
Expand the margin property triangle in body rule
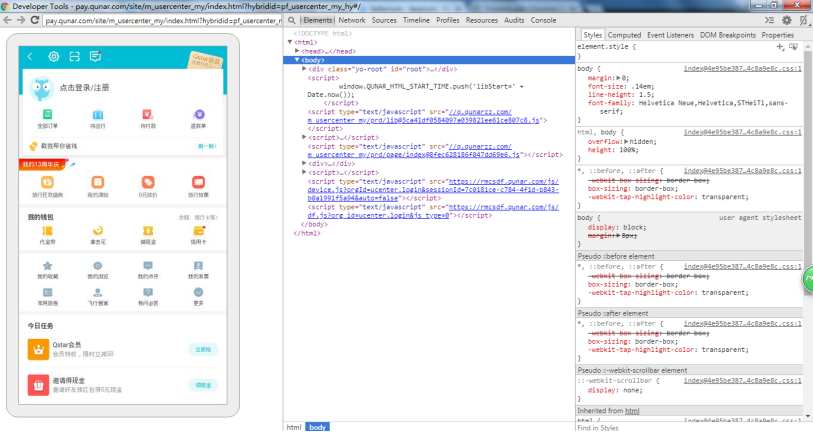pyautogui.click(x=619, y=78)
